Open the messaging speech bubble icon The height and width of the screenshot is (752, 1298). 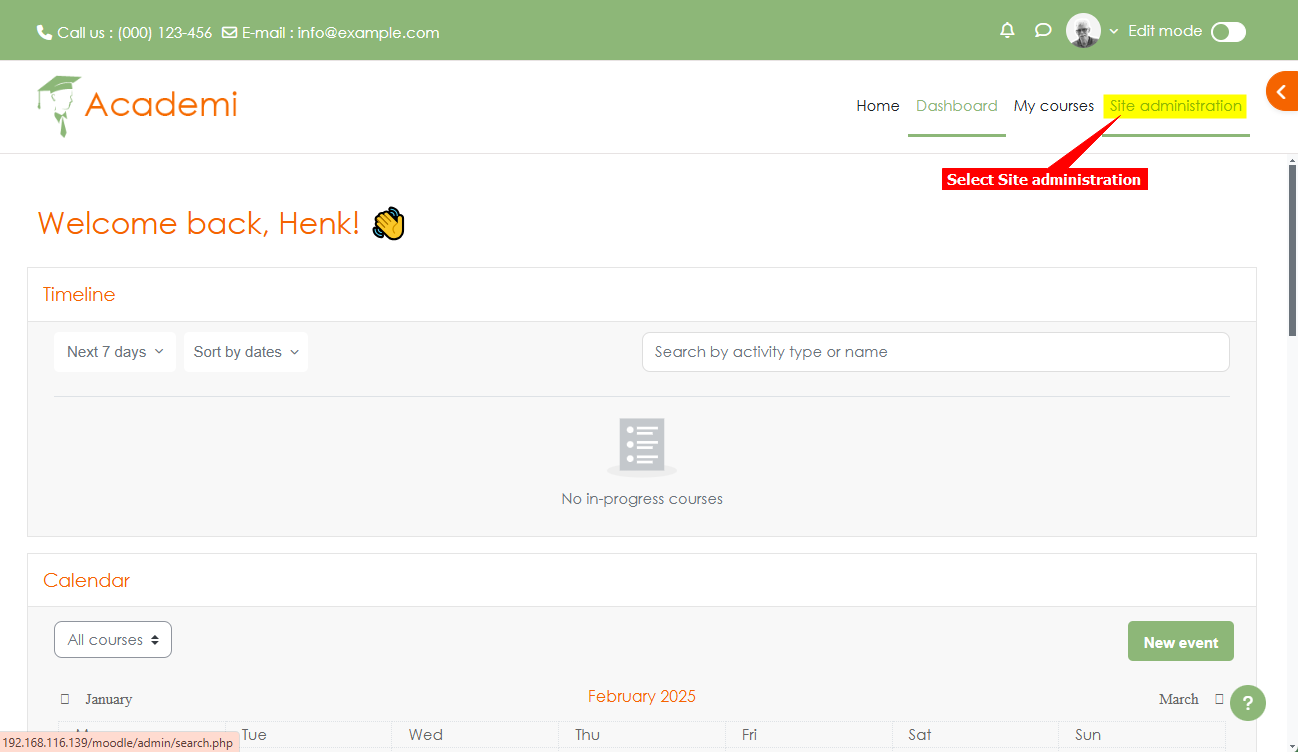[x=1043, y=31]
